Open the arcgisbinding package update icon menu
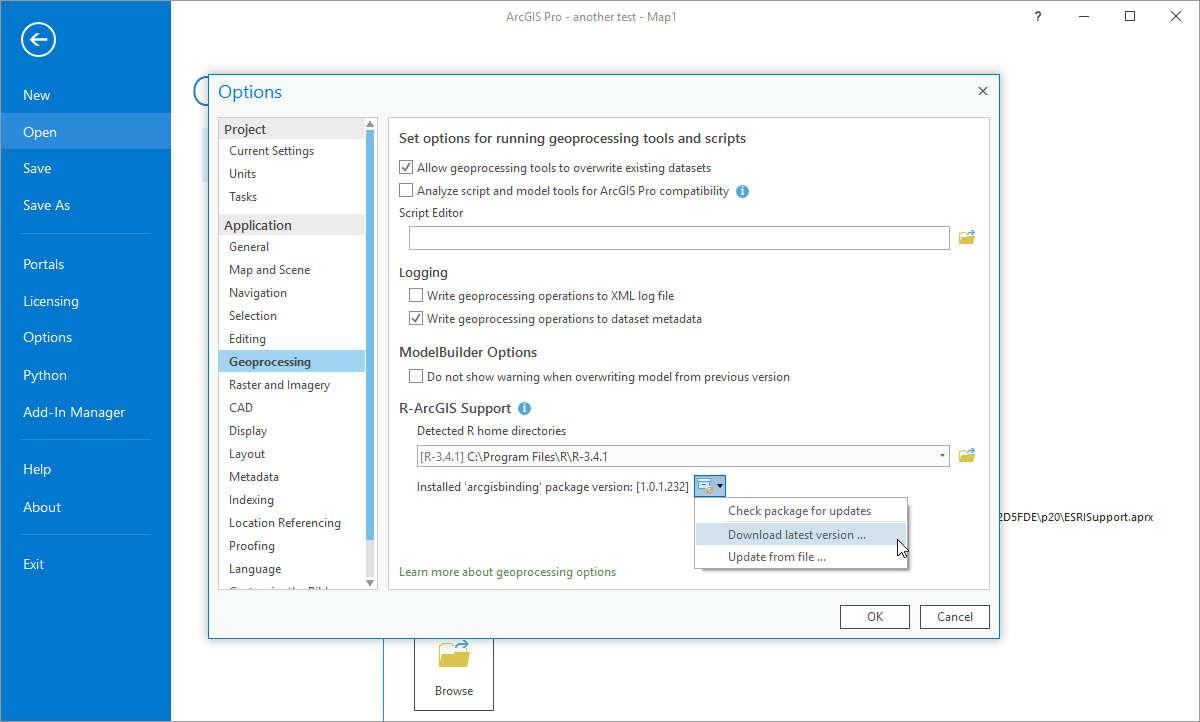Image resolution: width=1200 pixels, height=722 pixels. (710, 486)
